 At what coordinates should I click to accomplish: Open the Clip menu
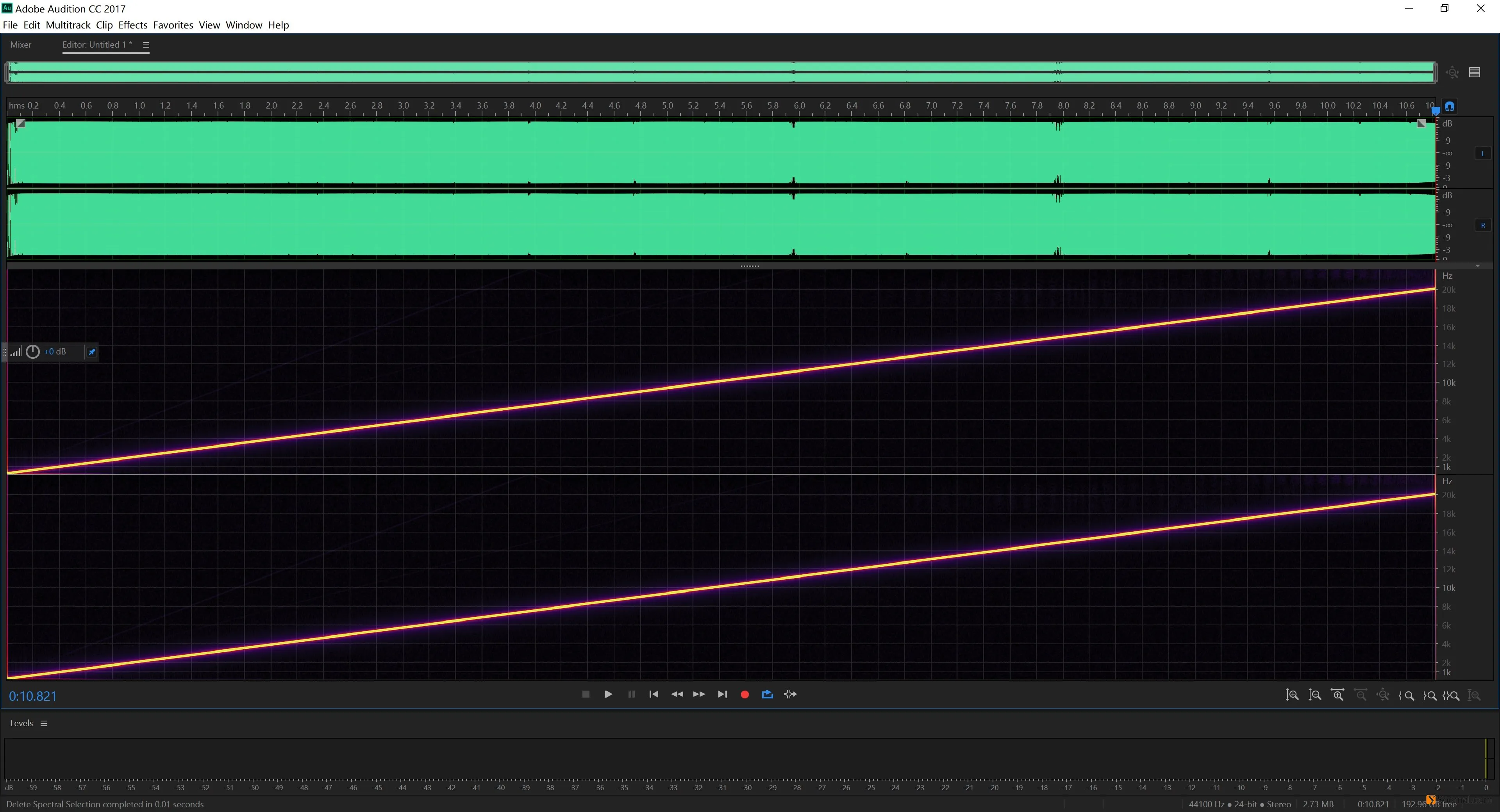(104, 25)
